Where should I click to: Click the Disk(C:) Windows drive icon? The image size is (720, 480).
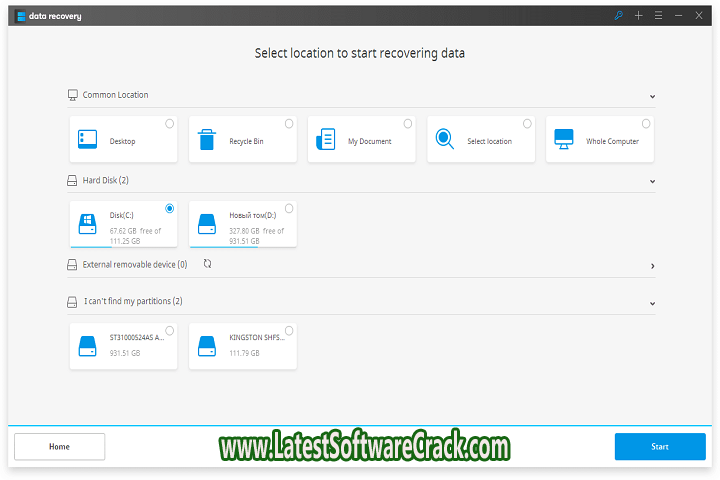88,223
